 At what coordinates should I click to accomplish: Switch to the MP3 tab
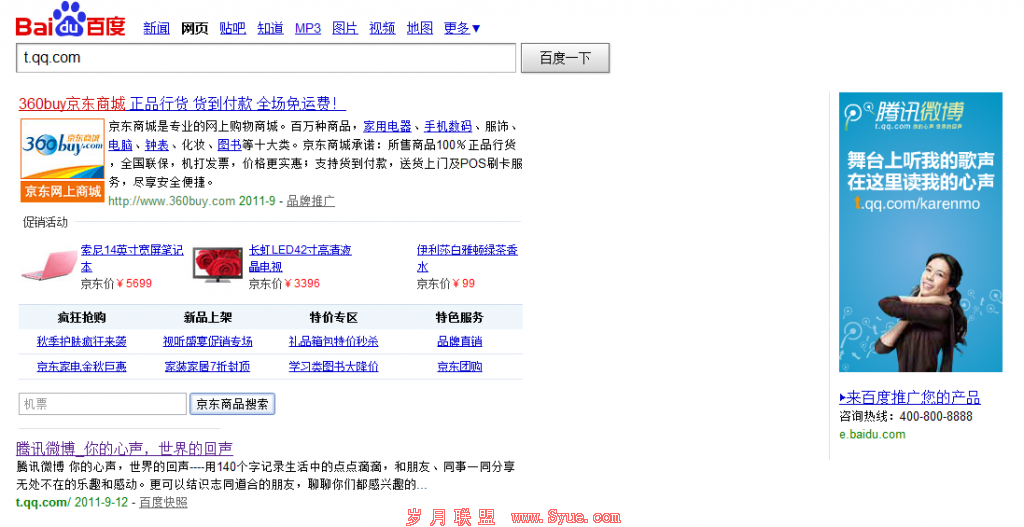tap(308, 28)
